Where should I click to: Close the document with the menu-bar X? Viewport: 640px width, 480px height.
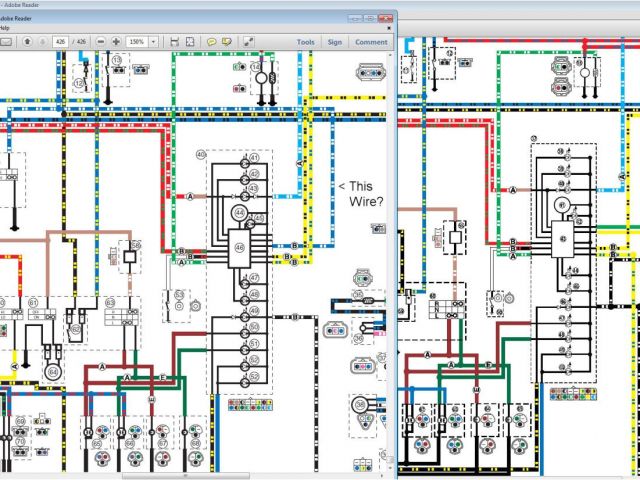coord(391,28)
